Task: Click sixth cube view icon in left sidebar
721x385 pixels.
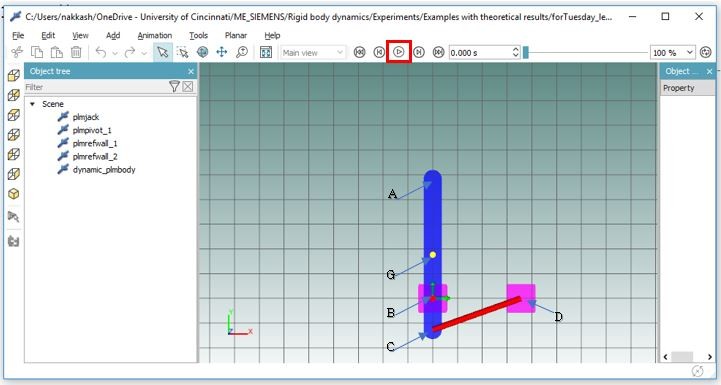Action: click(x=14, y=174)
